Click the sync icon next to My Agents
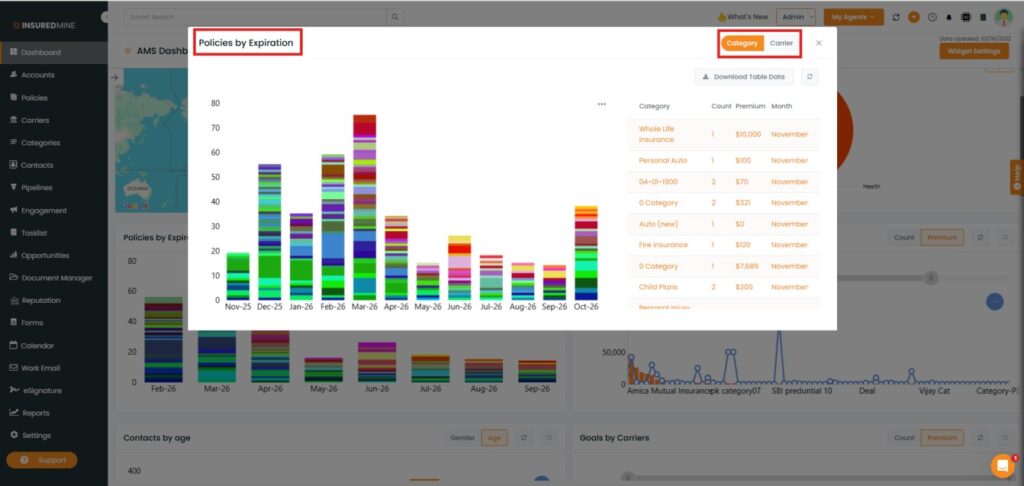 [x=896, y=17]
